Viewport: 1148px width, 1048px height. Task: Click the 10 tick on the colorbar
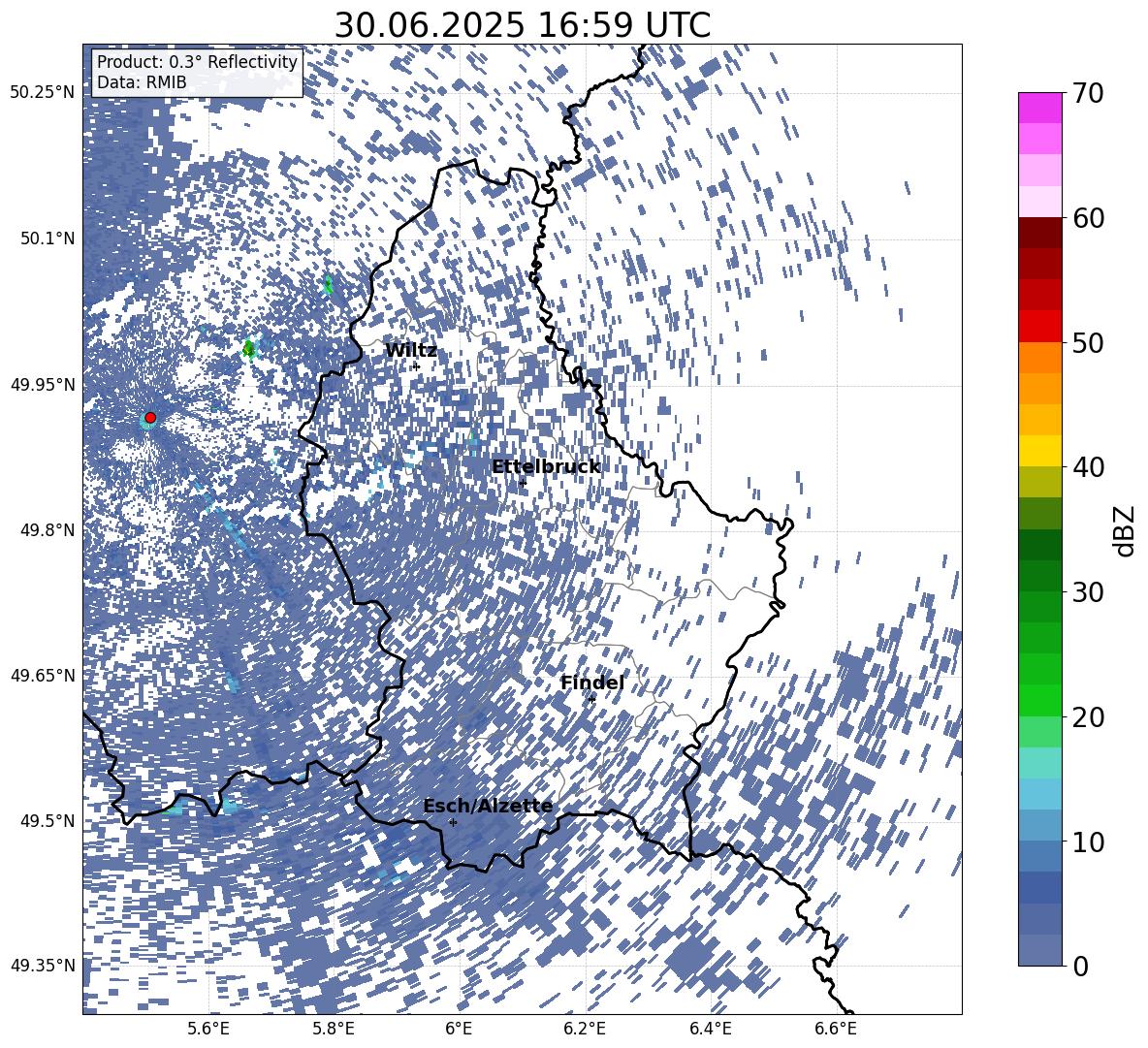pos(1088,842)
